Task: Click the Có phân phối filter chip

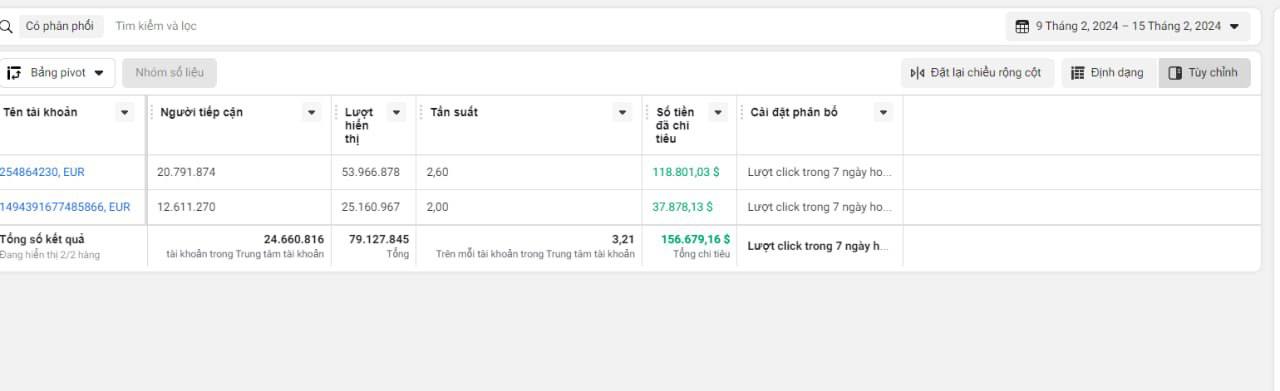Action: coord(60,26)
